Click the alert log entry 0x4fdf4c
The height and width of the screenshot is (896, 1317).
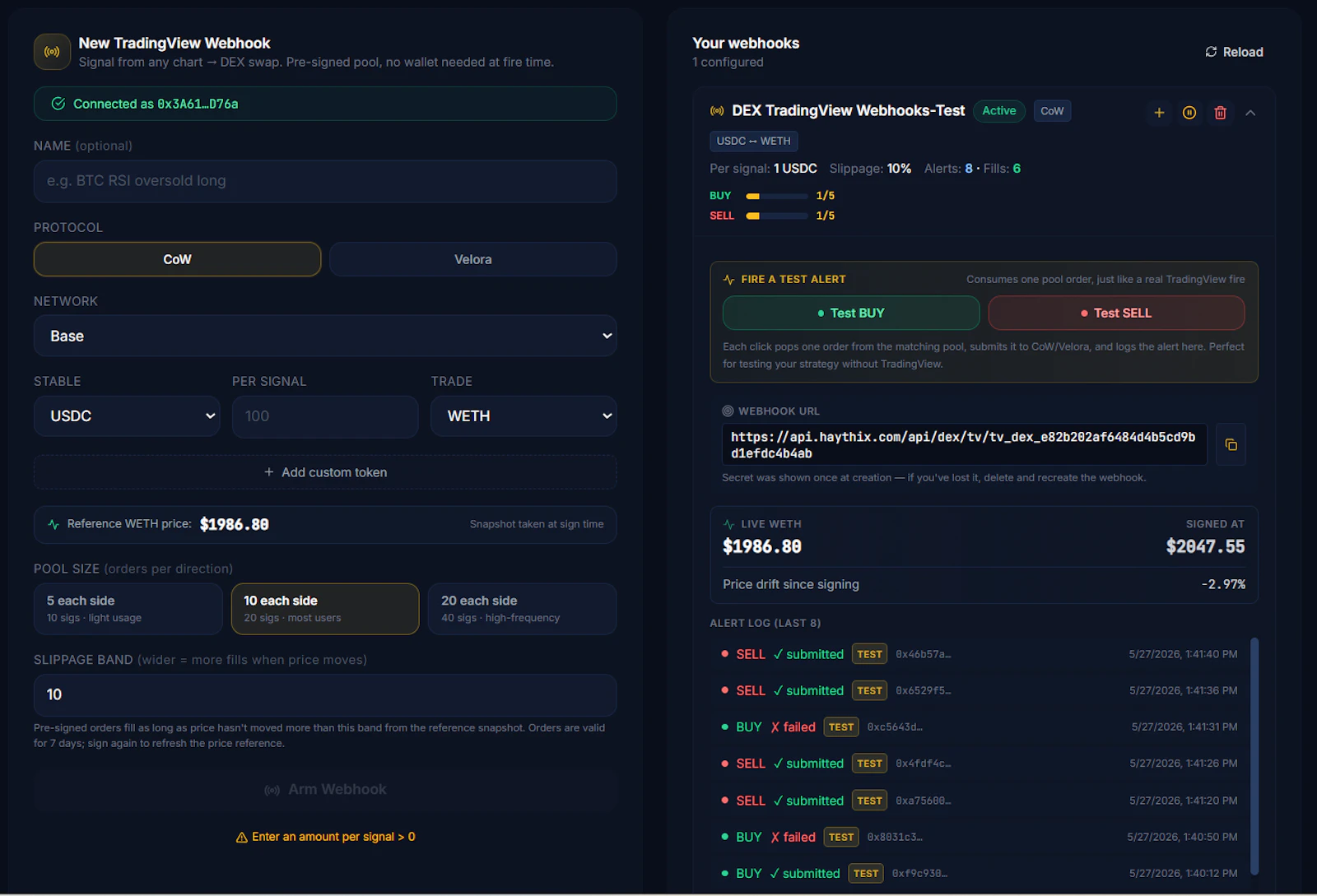coord(980,764)
